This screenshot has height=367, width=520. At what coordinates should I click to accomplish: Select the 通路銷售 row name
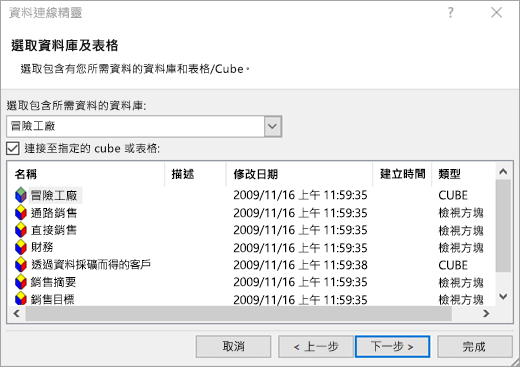click(x=54, y=213)
